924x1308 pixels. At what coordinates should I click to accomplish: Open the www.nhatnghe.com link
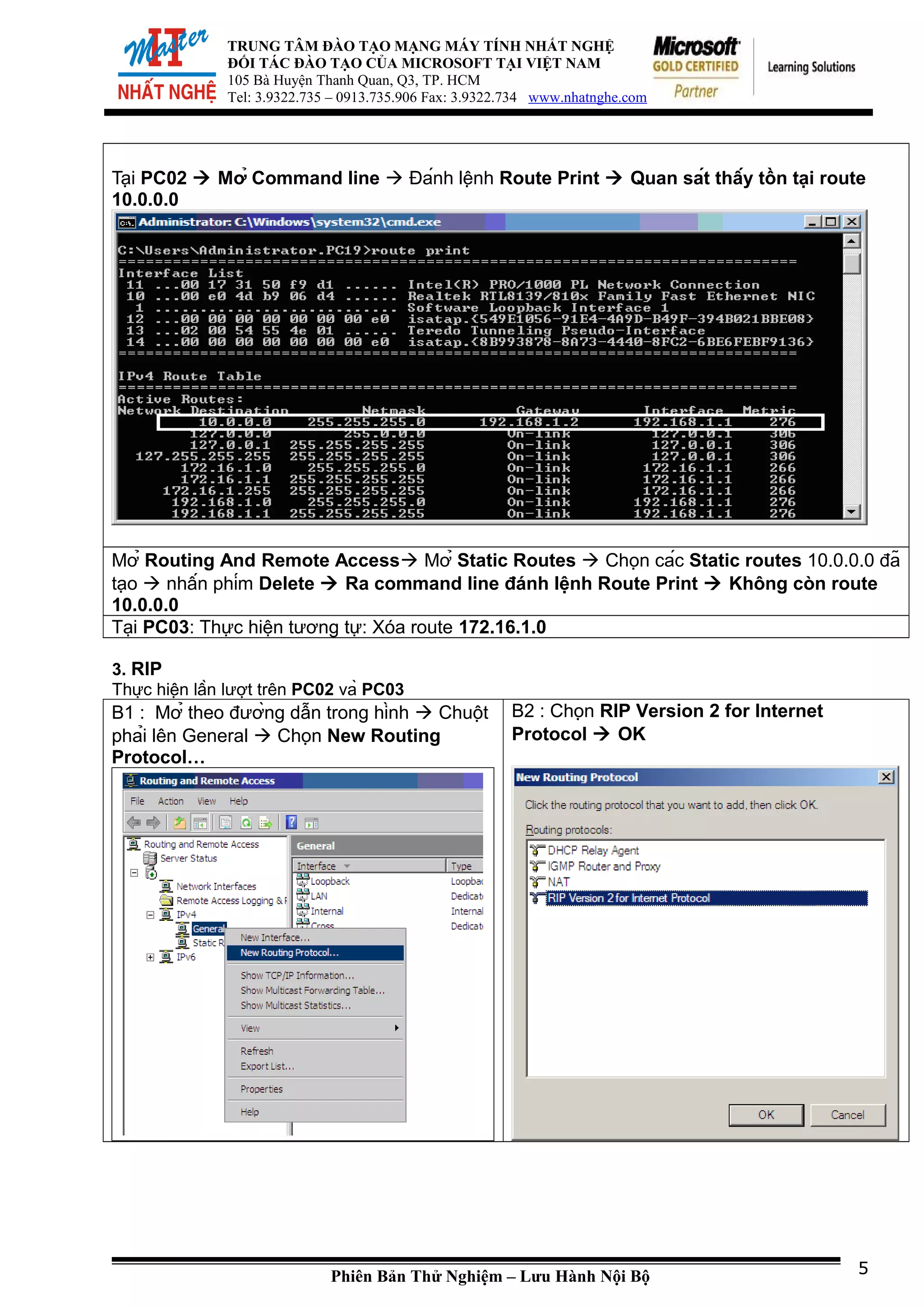click(587, 97)
